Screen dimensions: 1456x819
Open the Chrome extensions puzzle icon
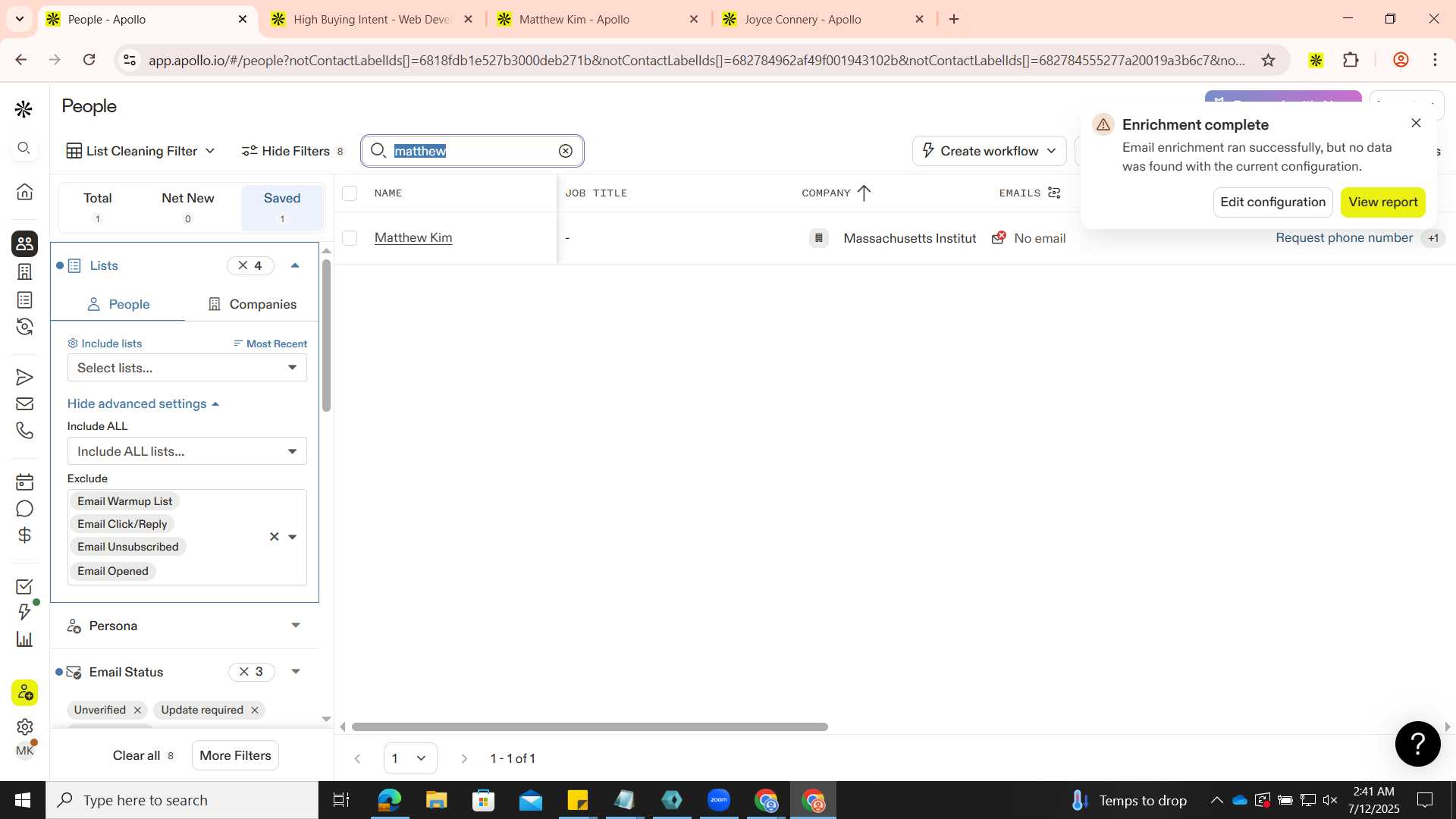pos(1351,60)
